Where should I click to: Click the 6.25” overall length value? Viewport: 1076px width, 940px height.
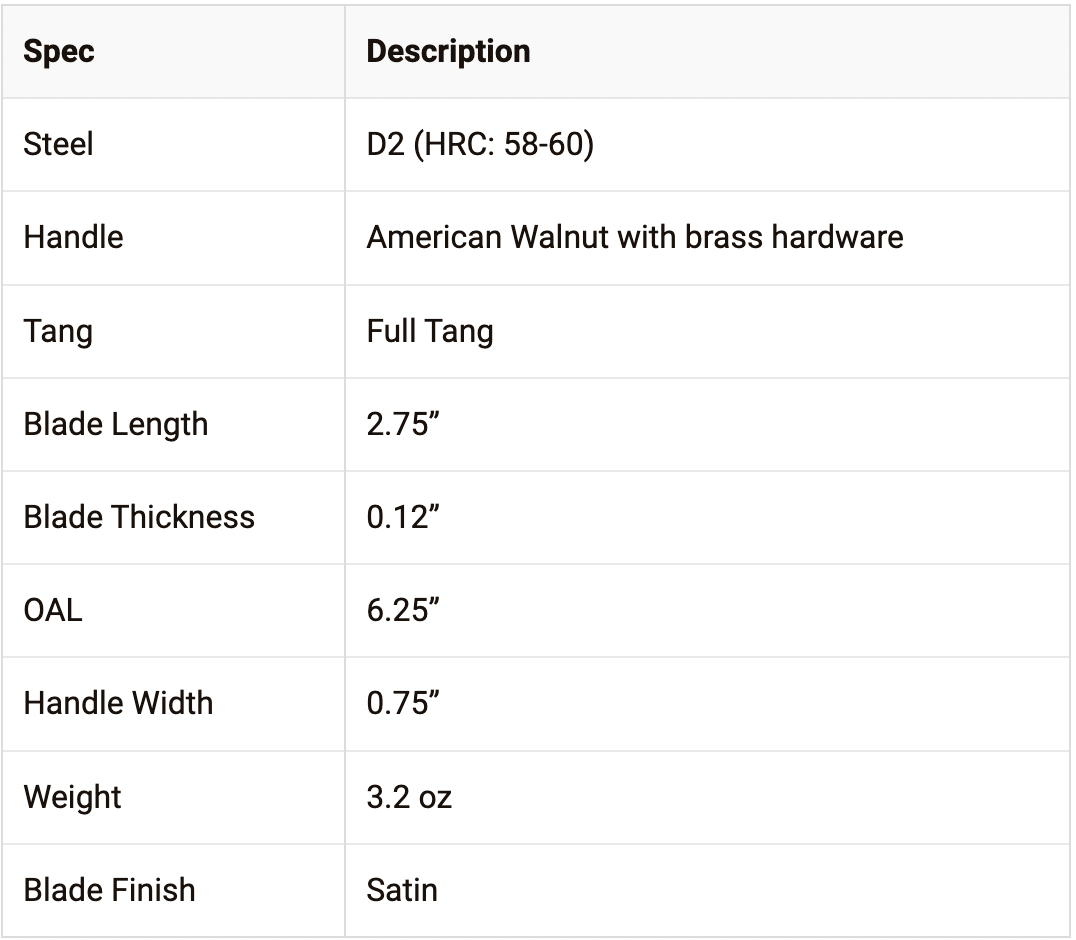click(x=404, y=610)
